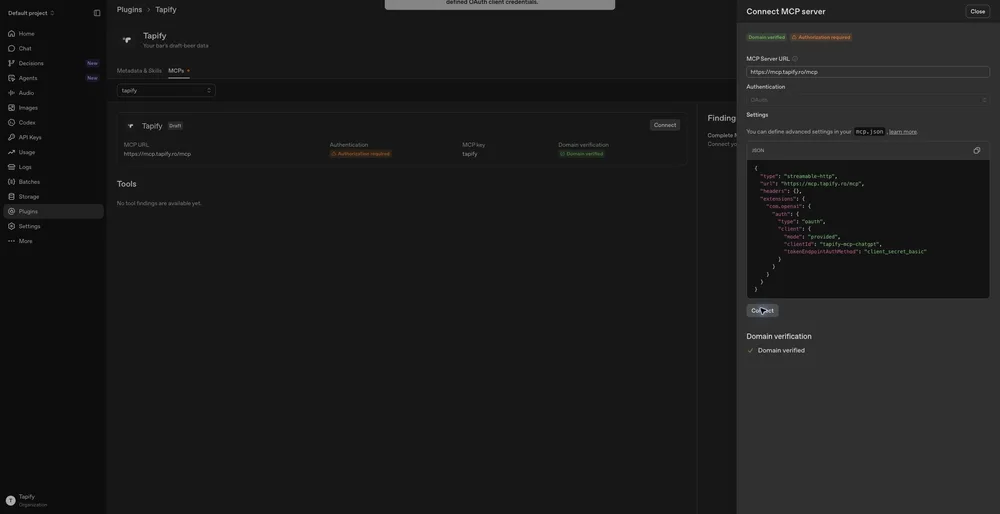Click the Domain verified badge atop panel
Screen dimensions: 1000x514
coord(767,37)
